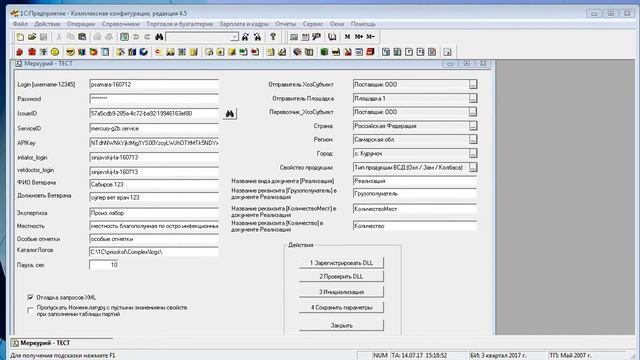The image size is (640, 360).
Task: Open the Помощь menu
Action: click(363, 24)
